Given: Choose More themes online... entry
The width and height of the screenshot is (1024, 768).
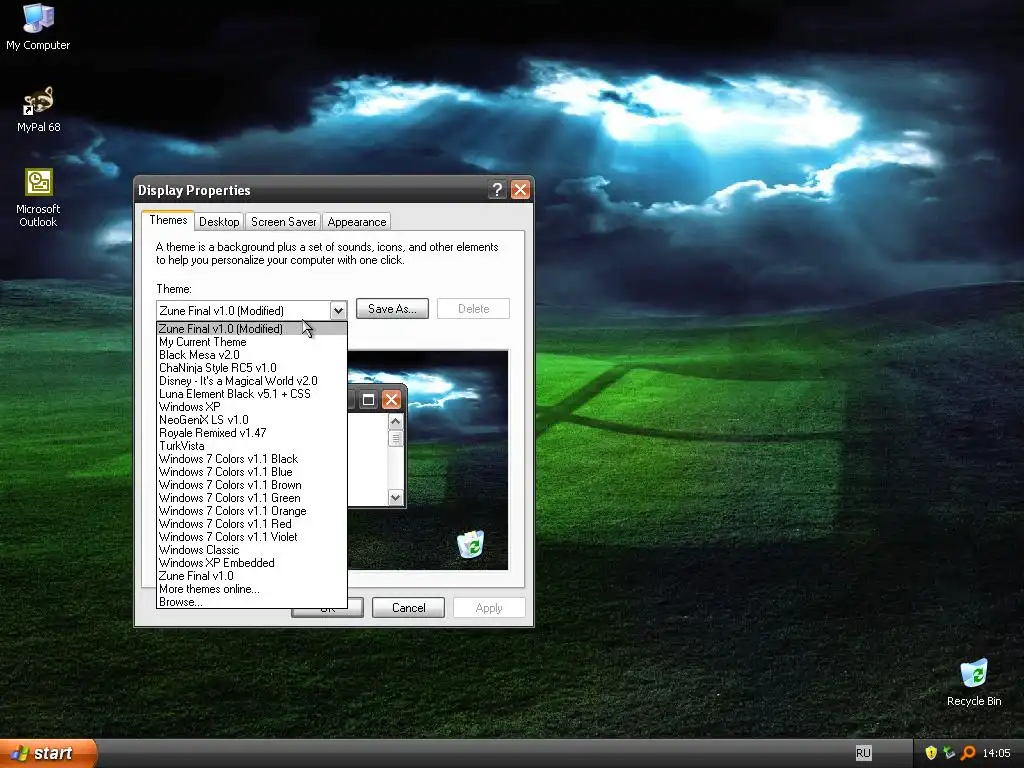Looking at the screenshot, I should pos(251,589).
